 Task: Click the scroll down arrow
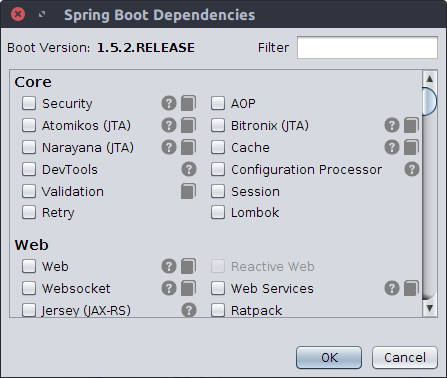[x=429, y=308]
